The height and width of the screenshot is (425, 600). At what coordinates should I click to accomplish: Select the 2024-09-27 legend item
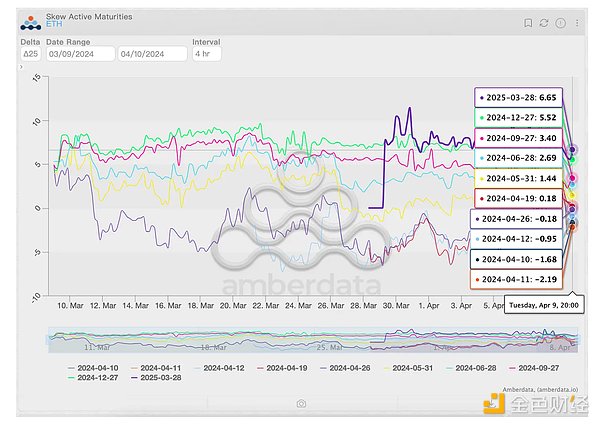[x=531, y=368]
